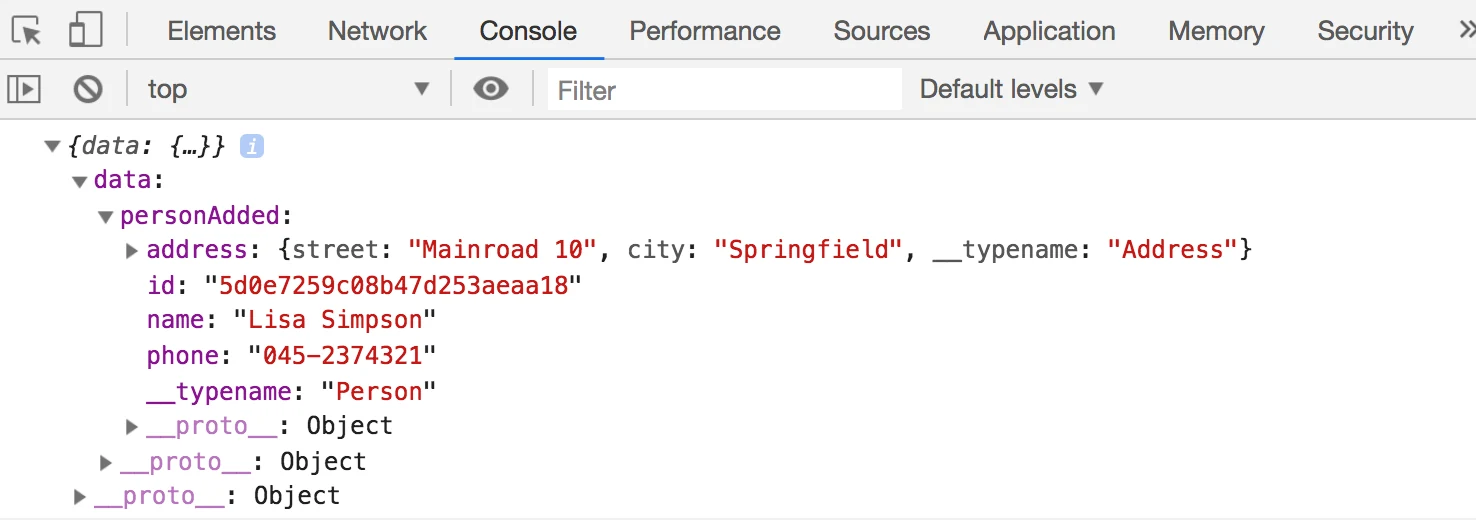This screenshot has height=524, width=1476.
Task: Collapse the personAdded node
Action: click(105, 217)
